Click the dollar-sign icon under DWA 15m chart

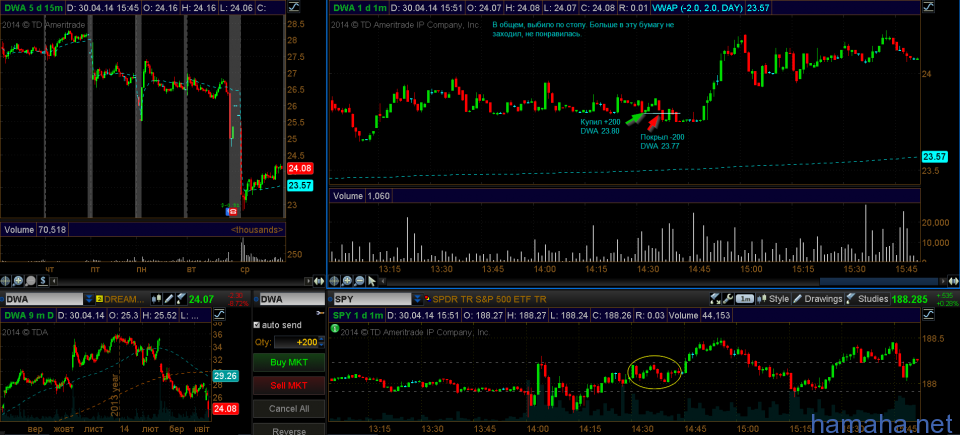(x=43, y=281)
